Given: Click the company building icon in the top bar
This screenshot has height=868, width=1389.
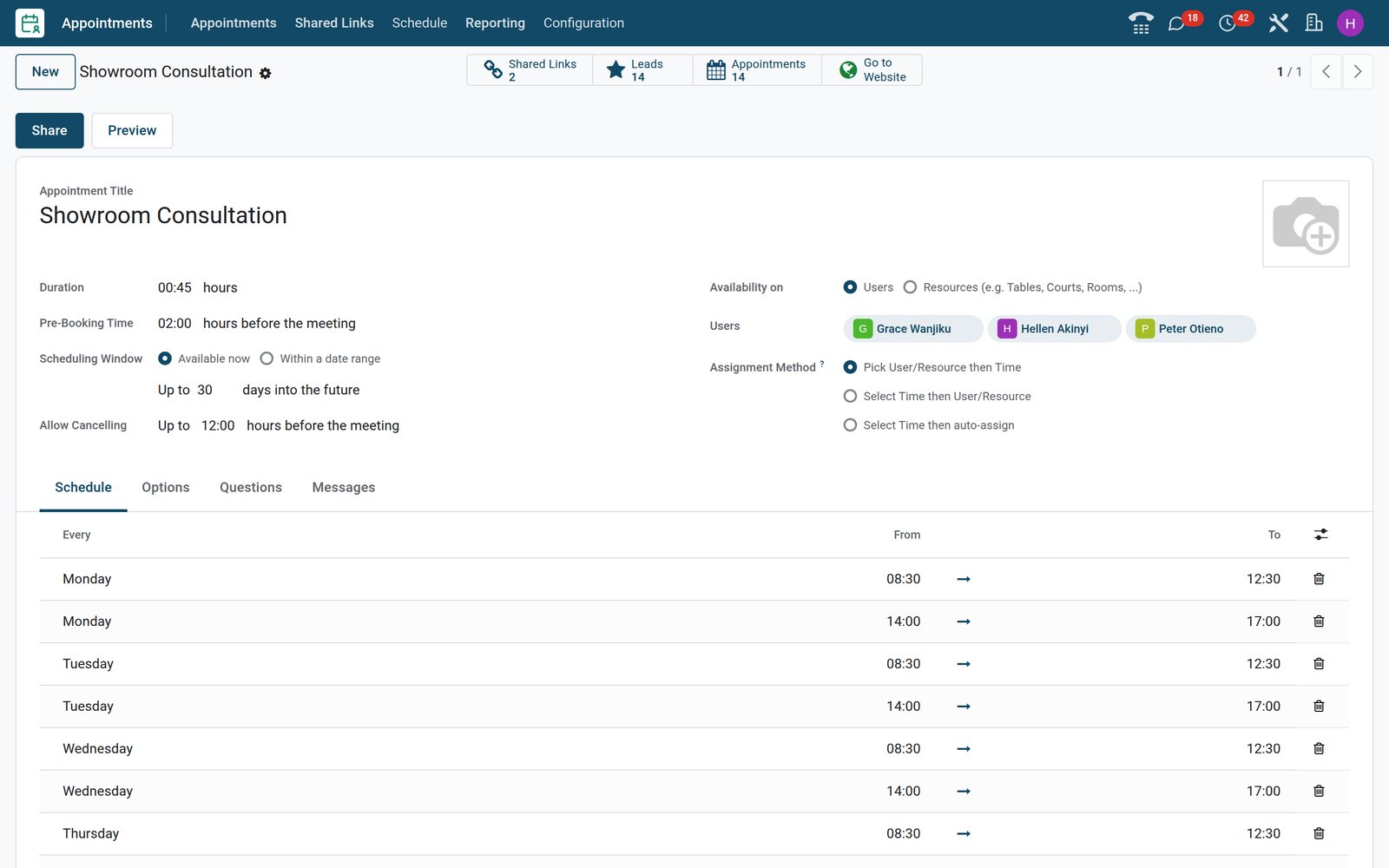Looking at the screenshot, I should point(1314,23).
